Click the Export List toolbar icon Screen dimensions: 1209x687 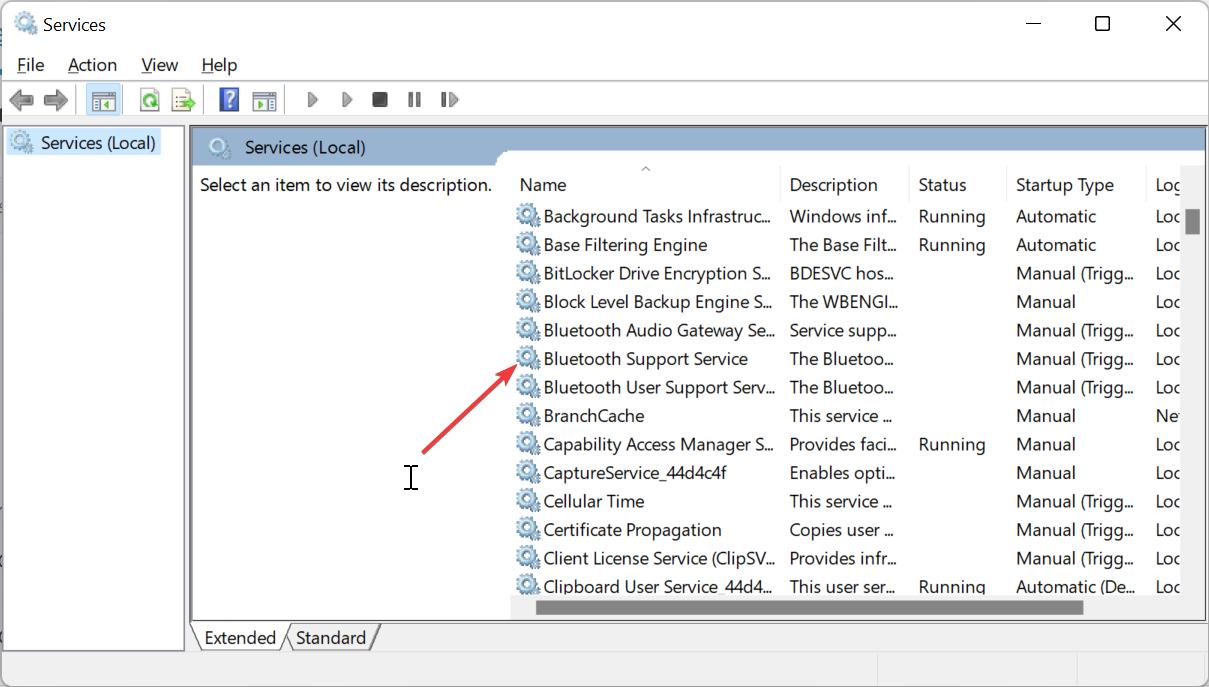[x=183, y=100]
